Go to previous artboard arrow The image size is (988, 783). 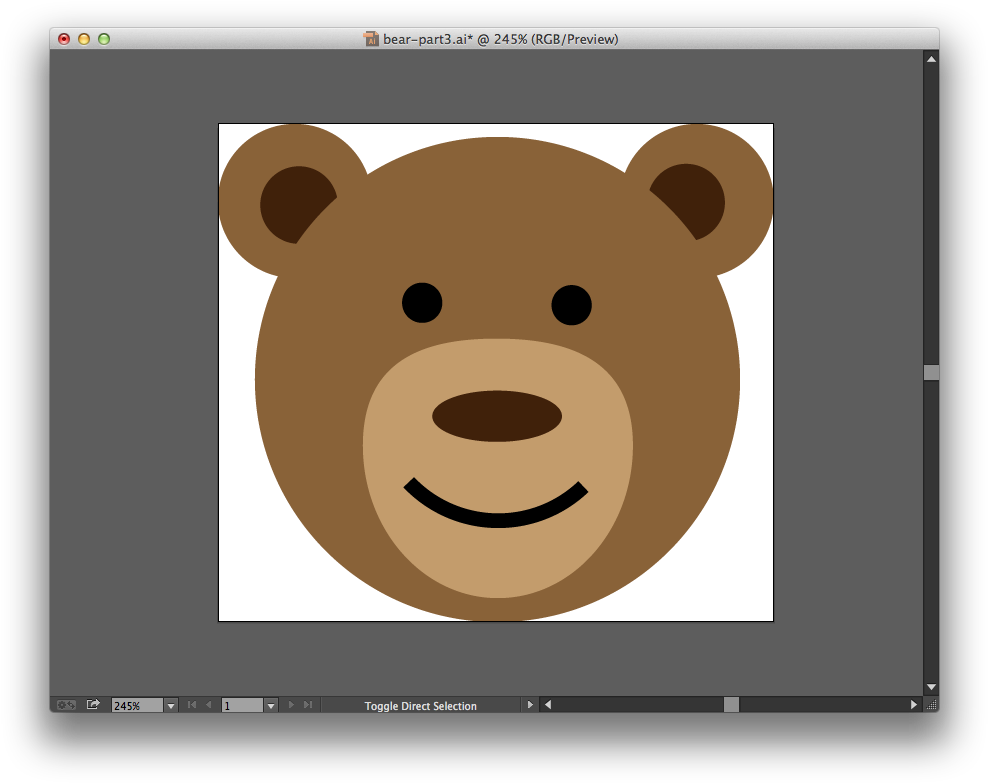[x=208, y=705]
